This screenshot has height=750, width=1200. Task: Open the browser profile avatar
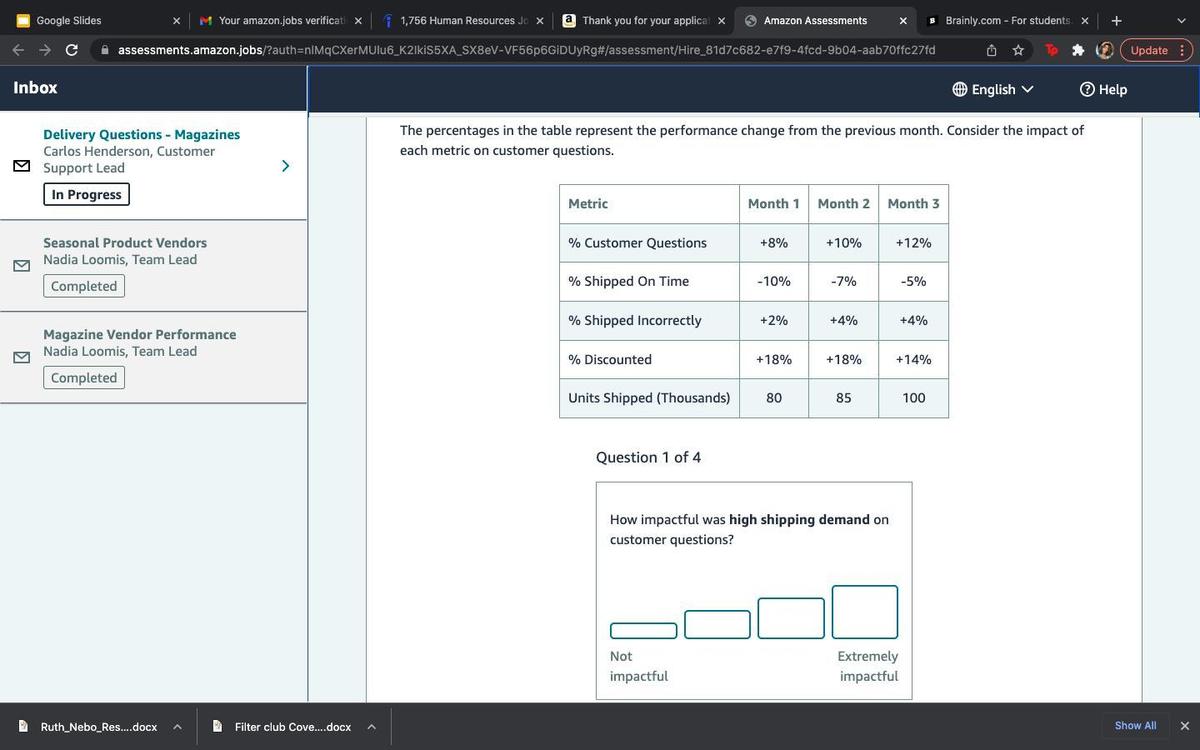pyautogui.click(x=1105, y=50)
